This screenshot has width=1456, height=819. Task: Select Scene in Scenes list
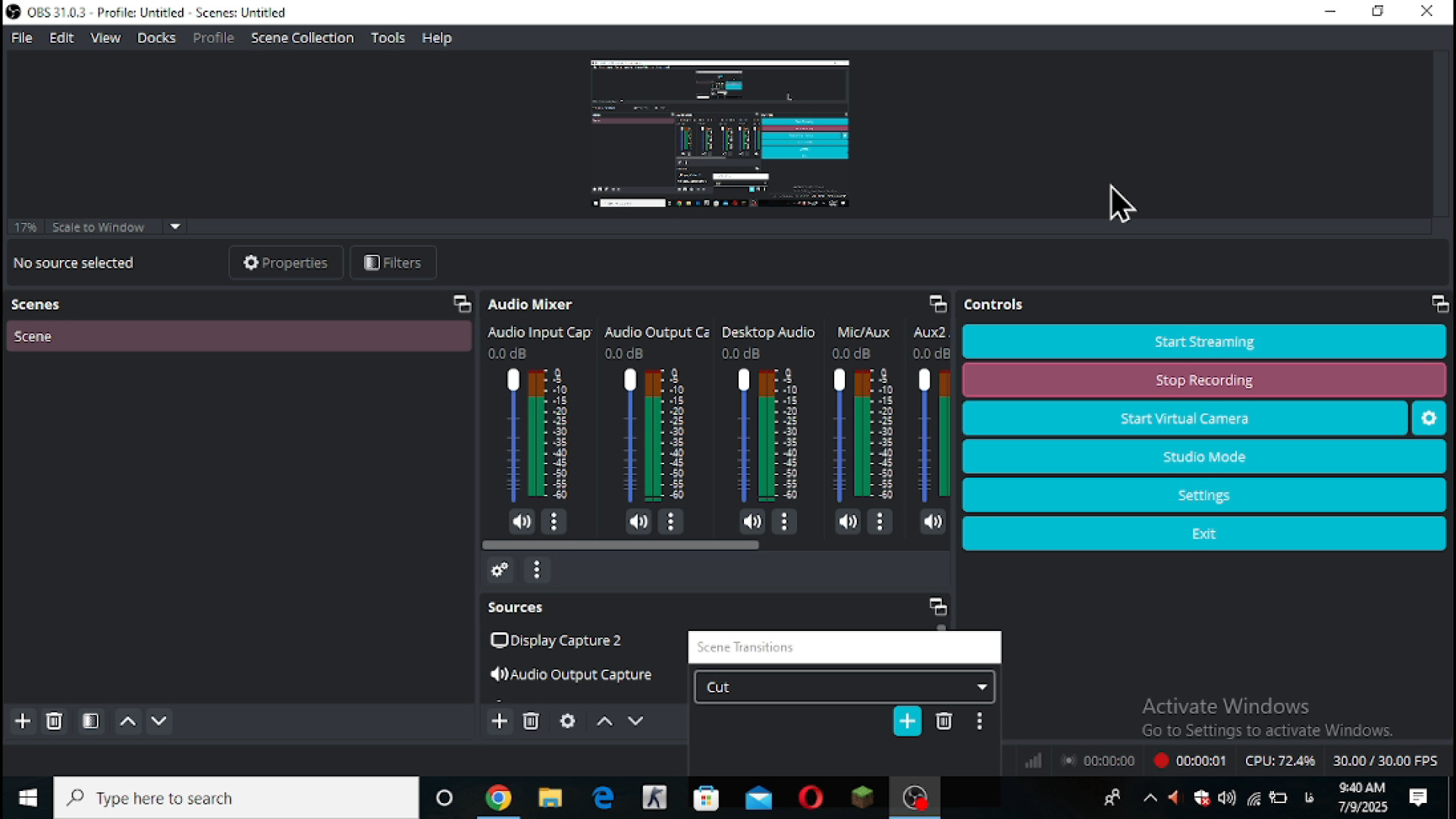tap(239, 336)
